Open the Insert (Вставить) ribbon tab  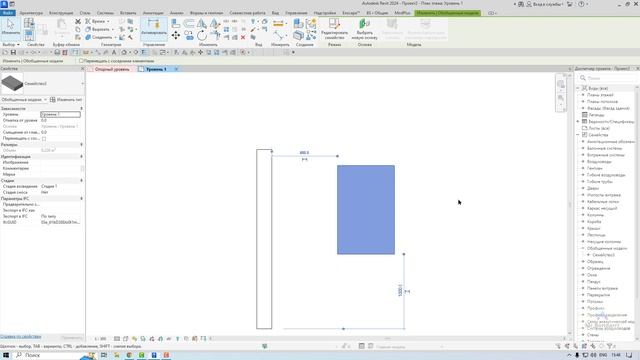128,13
